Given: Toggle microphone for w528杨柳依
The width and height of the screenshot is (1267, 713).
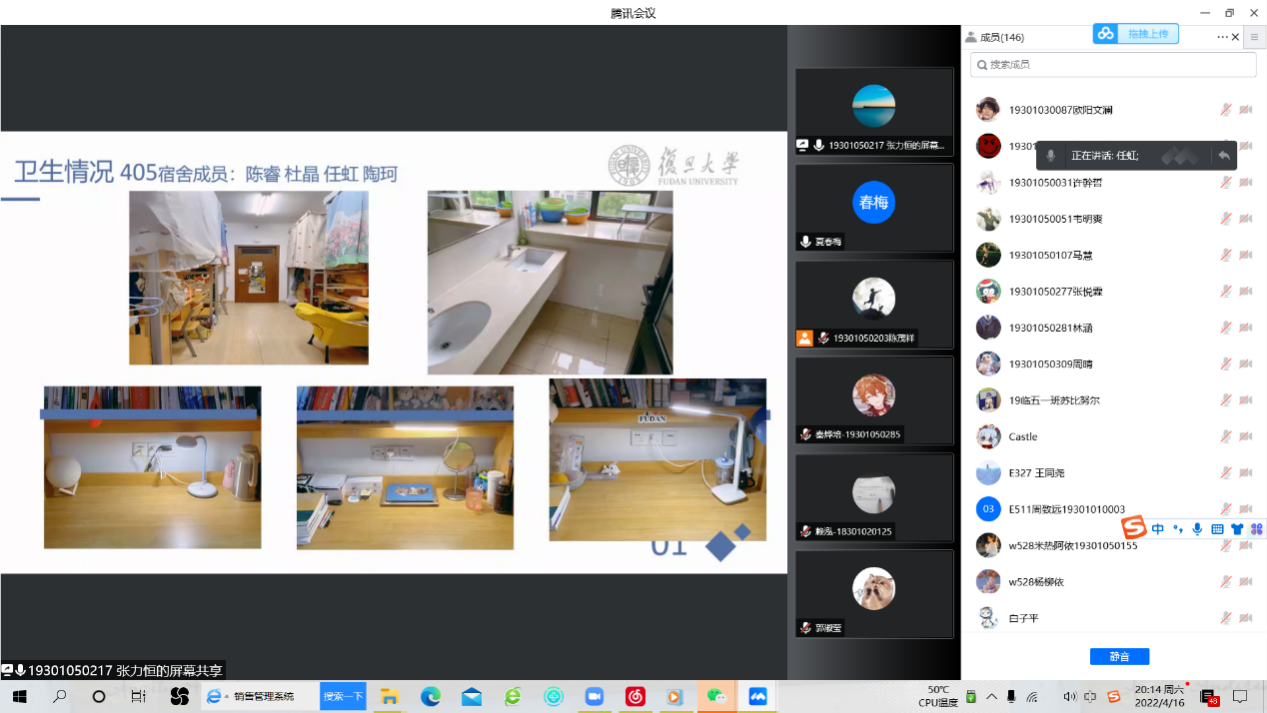Looking at the screenshot, I should [x=1226, y=581].
